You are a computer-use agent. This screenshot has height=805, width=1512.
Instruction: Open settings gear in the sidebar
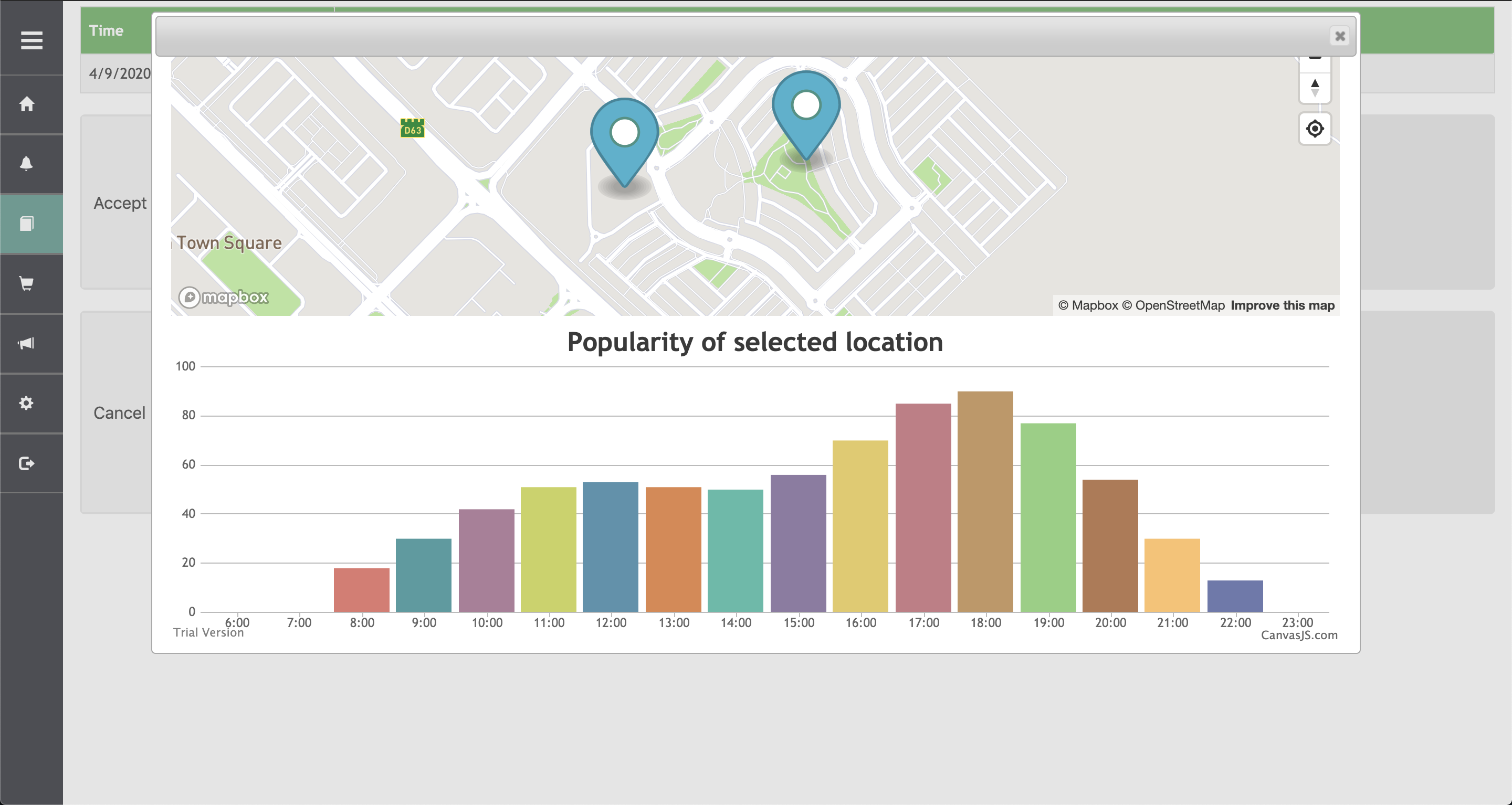[x=26, y=403]
